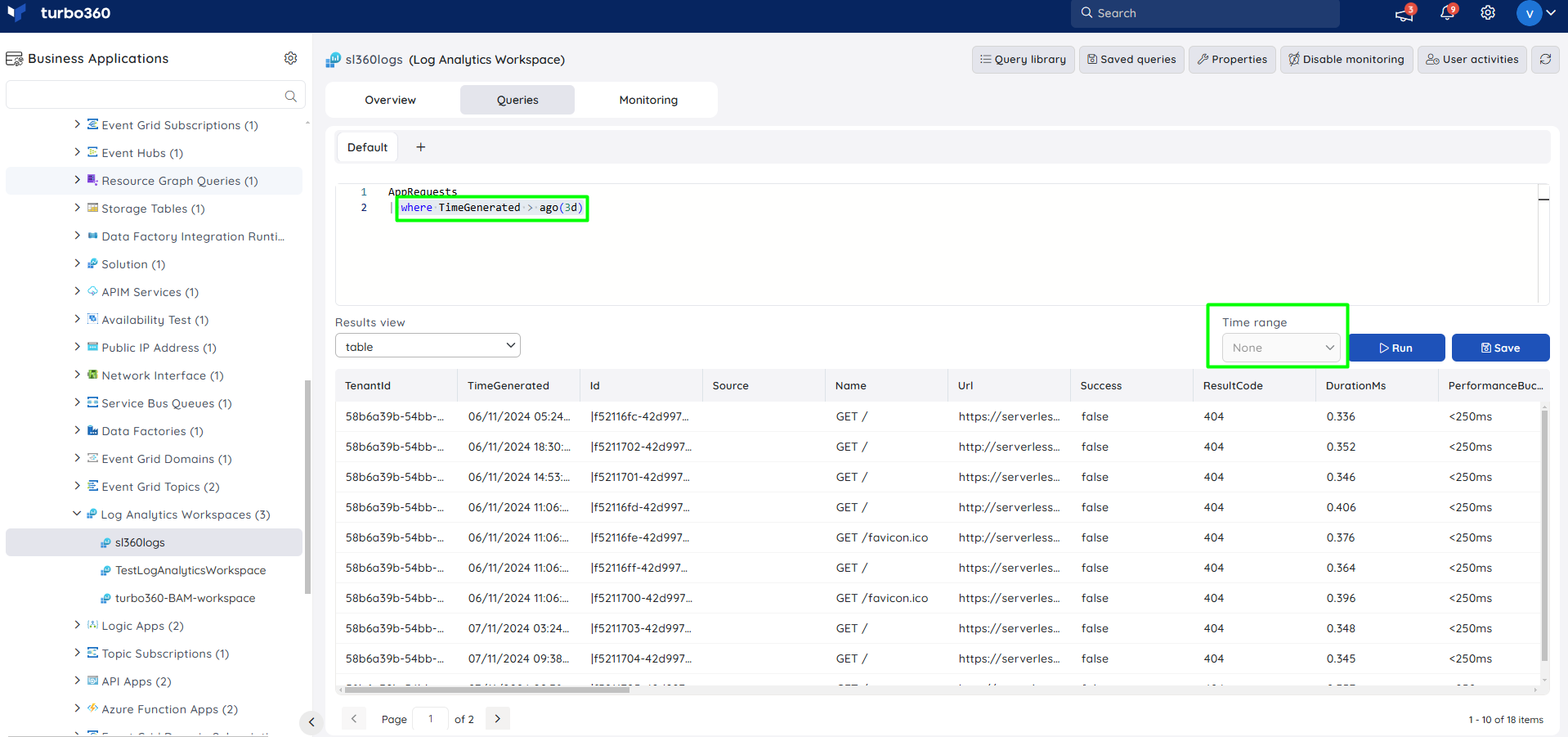Image resolution: width=1568 pixels, height=737 pixels.
Task: Select sl360logs tree item
Action: [154, 542]
